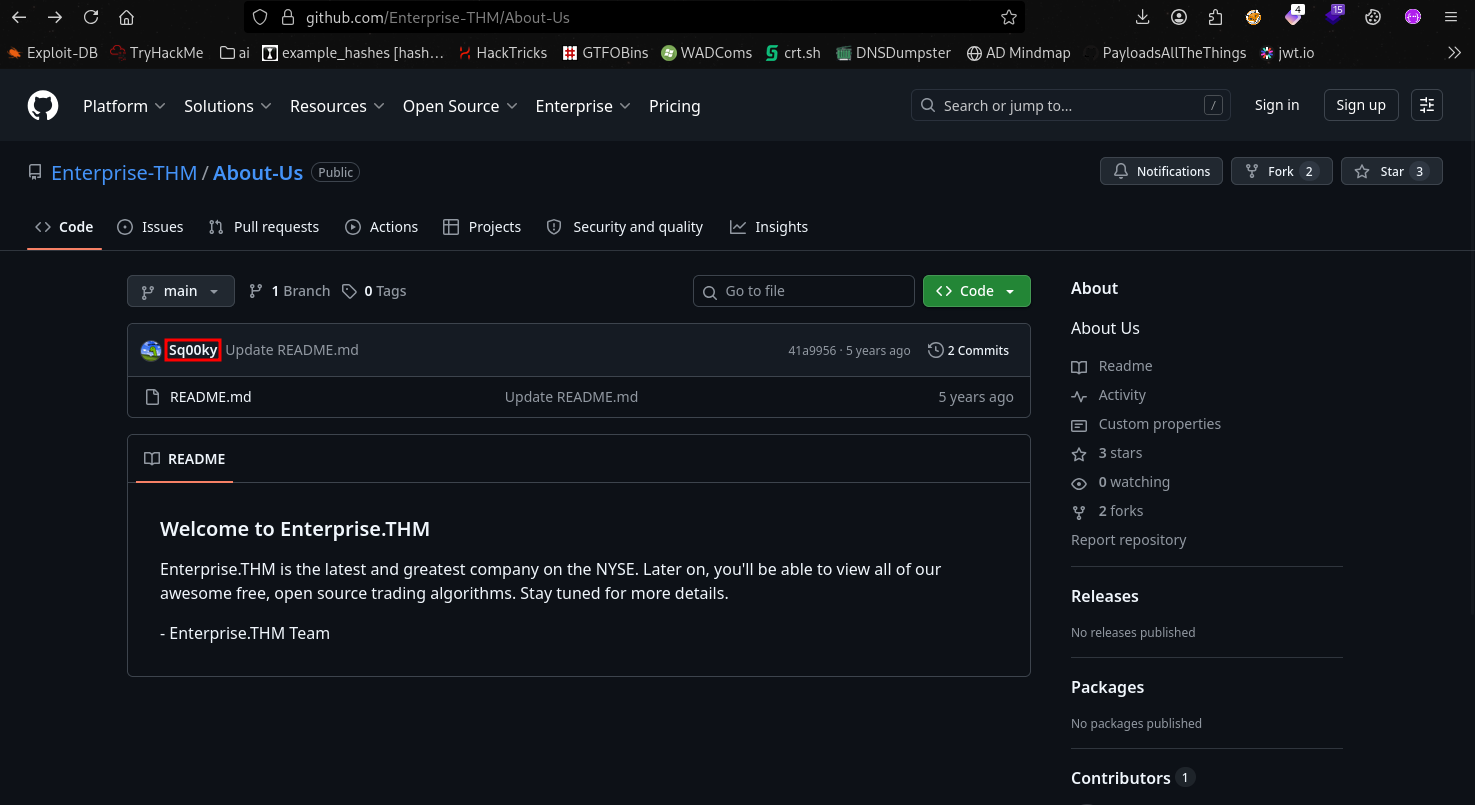Open the GTFOBins bookmark
1475x805 pixels.
pos(605,53)
